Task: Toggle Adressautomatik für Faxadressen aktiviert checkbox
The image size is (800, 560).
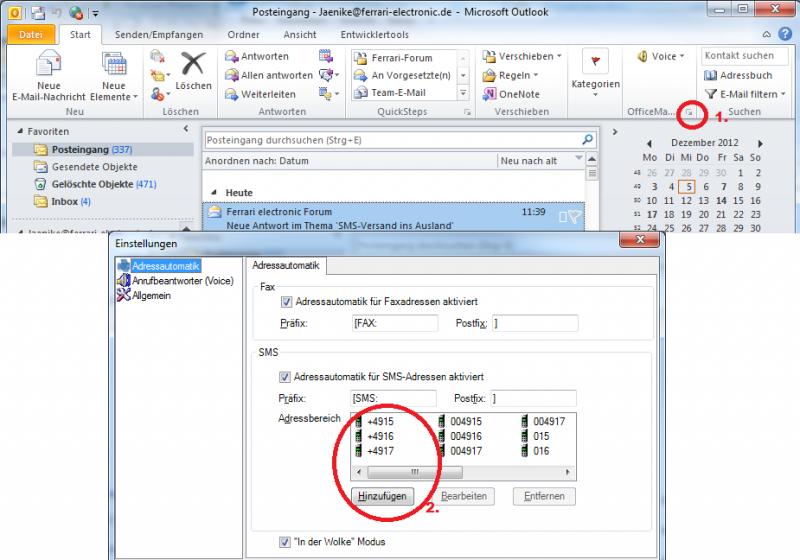Action: tap(287, 301)
